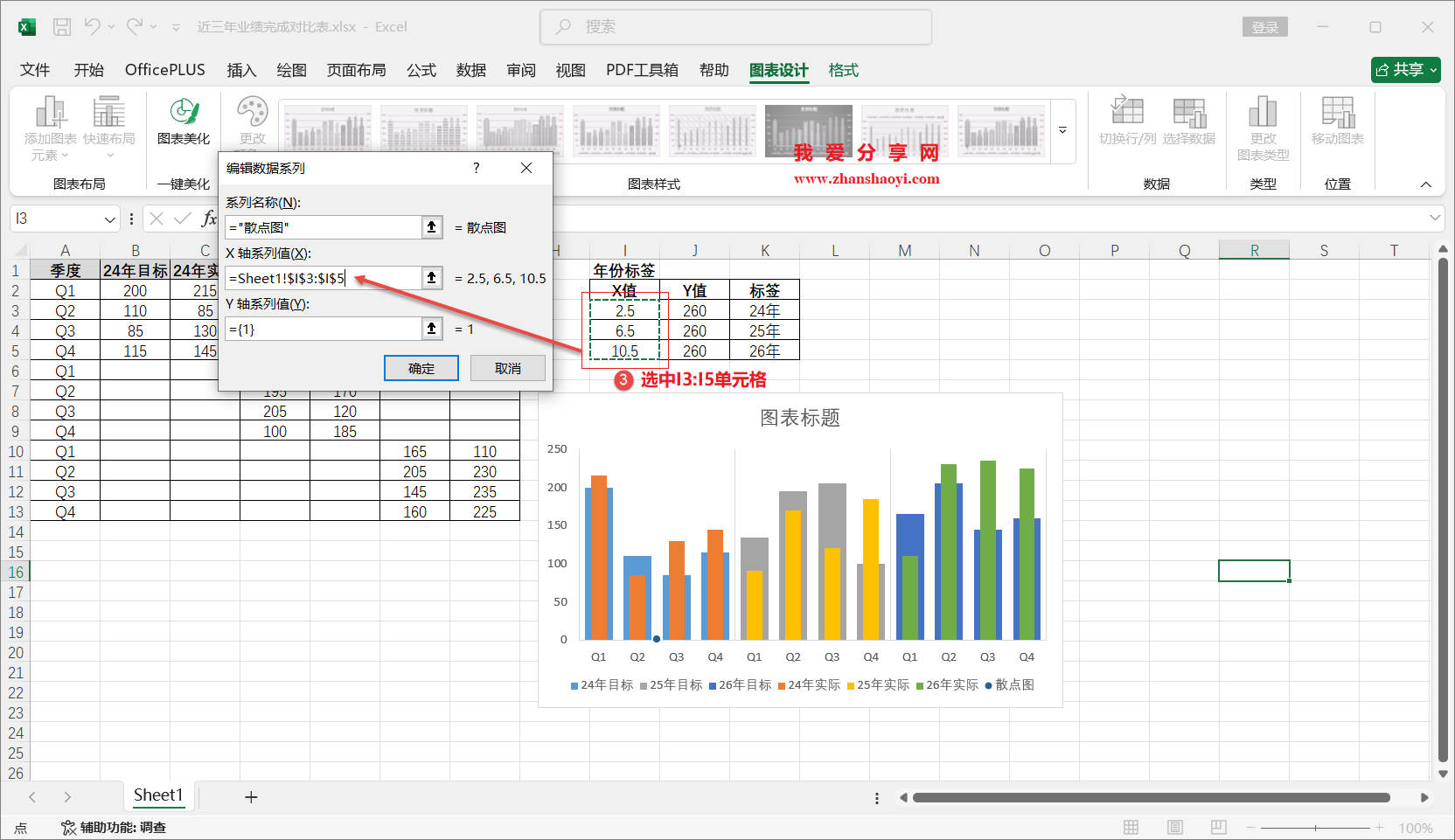Select the Sheet1 worksheet tab
Screen dimensions: 1455x840
[158, 795]
